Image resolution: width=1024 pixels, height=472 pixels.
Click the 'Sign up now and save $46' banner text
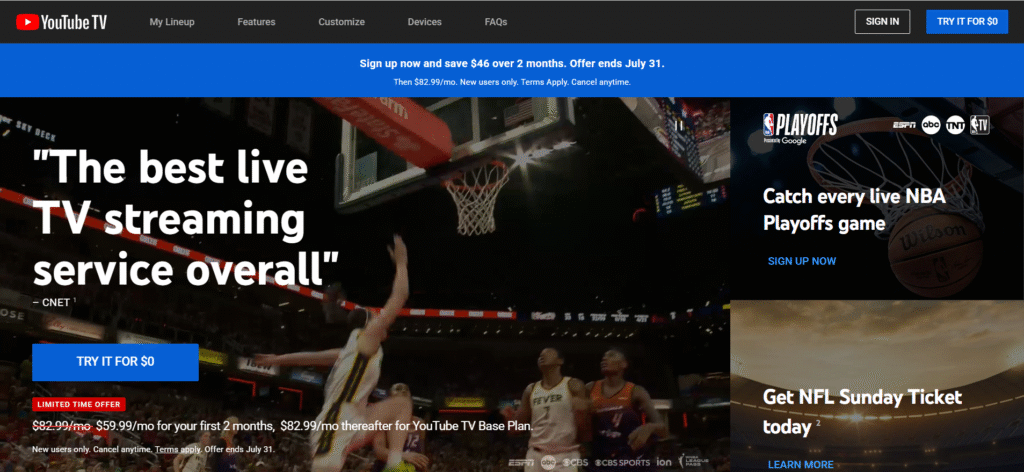[x=512, y=64]
